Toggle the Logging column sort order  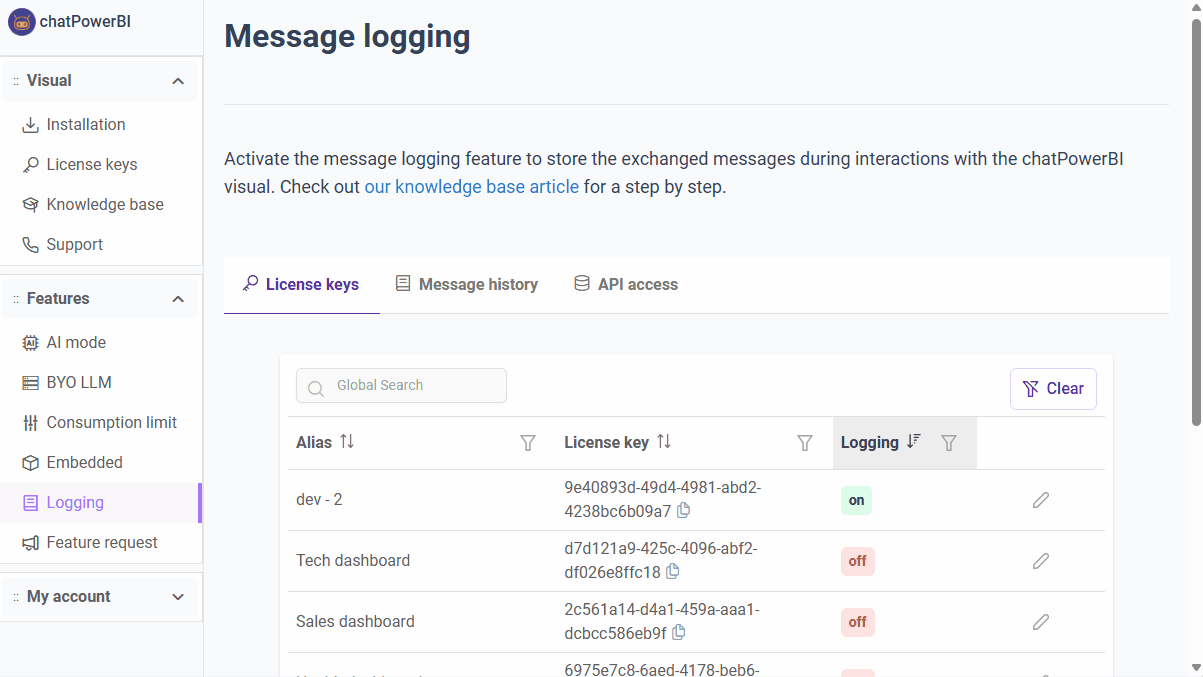[913, 442]
